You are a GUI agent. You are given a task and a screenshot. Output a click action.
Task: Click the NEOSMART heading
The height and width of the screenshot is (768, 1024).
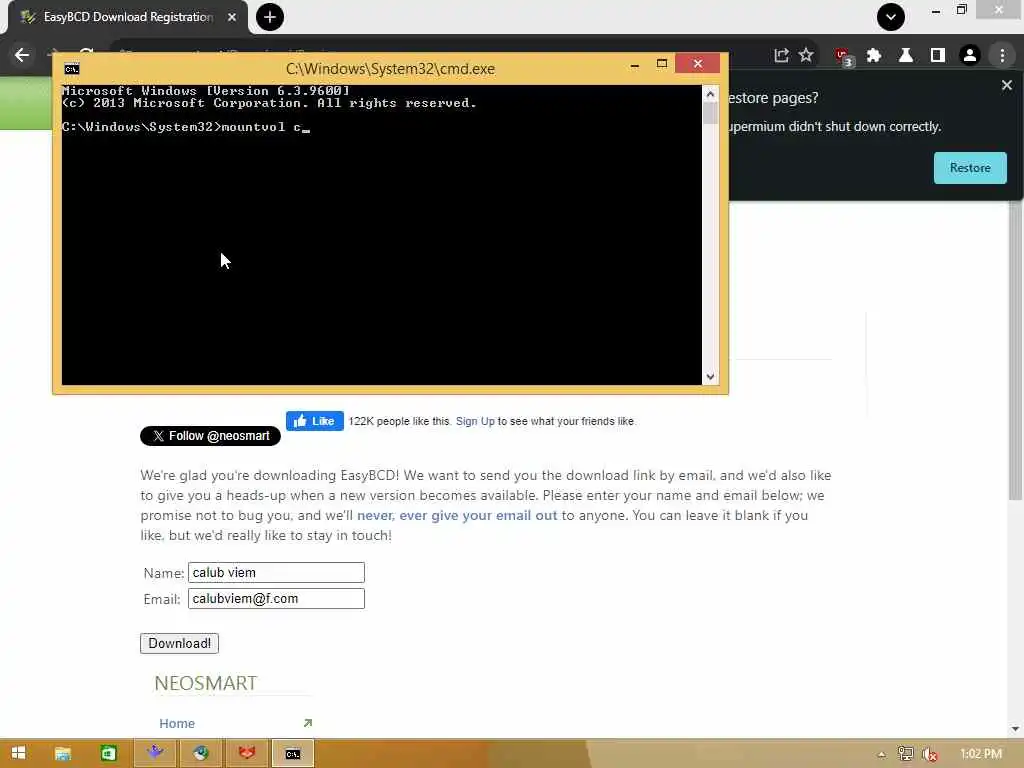[205, 683]
